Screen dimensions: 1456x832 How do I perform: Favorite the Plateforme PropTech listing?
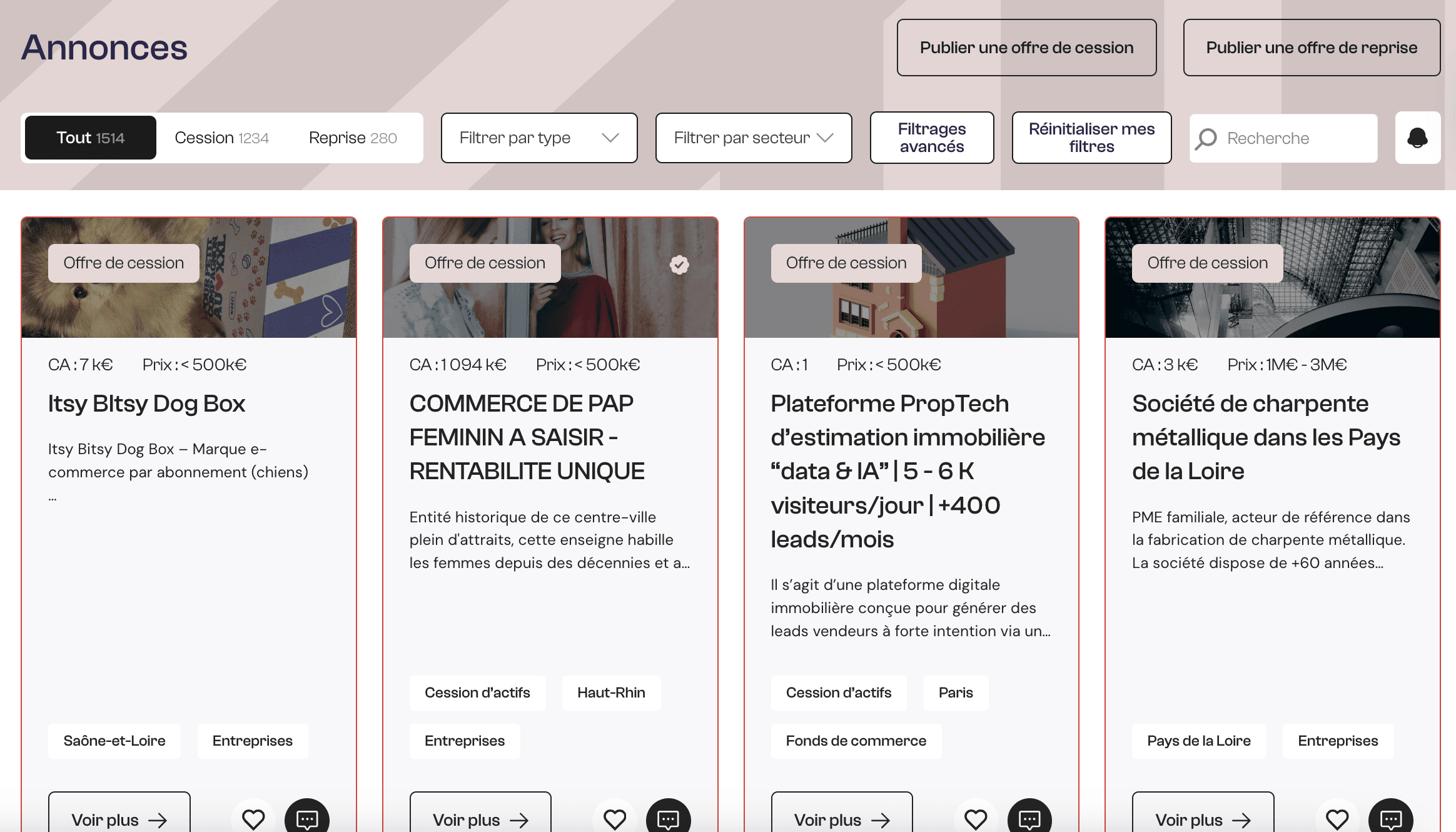pos(976,818)
